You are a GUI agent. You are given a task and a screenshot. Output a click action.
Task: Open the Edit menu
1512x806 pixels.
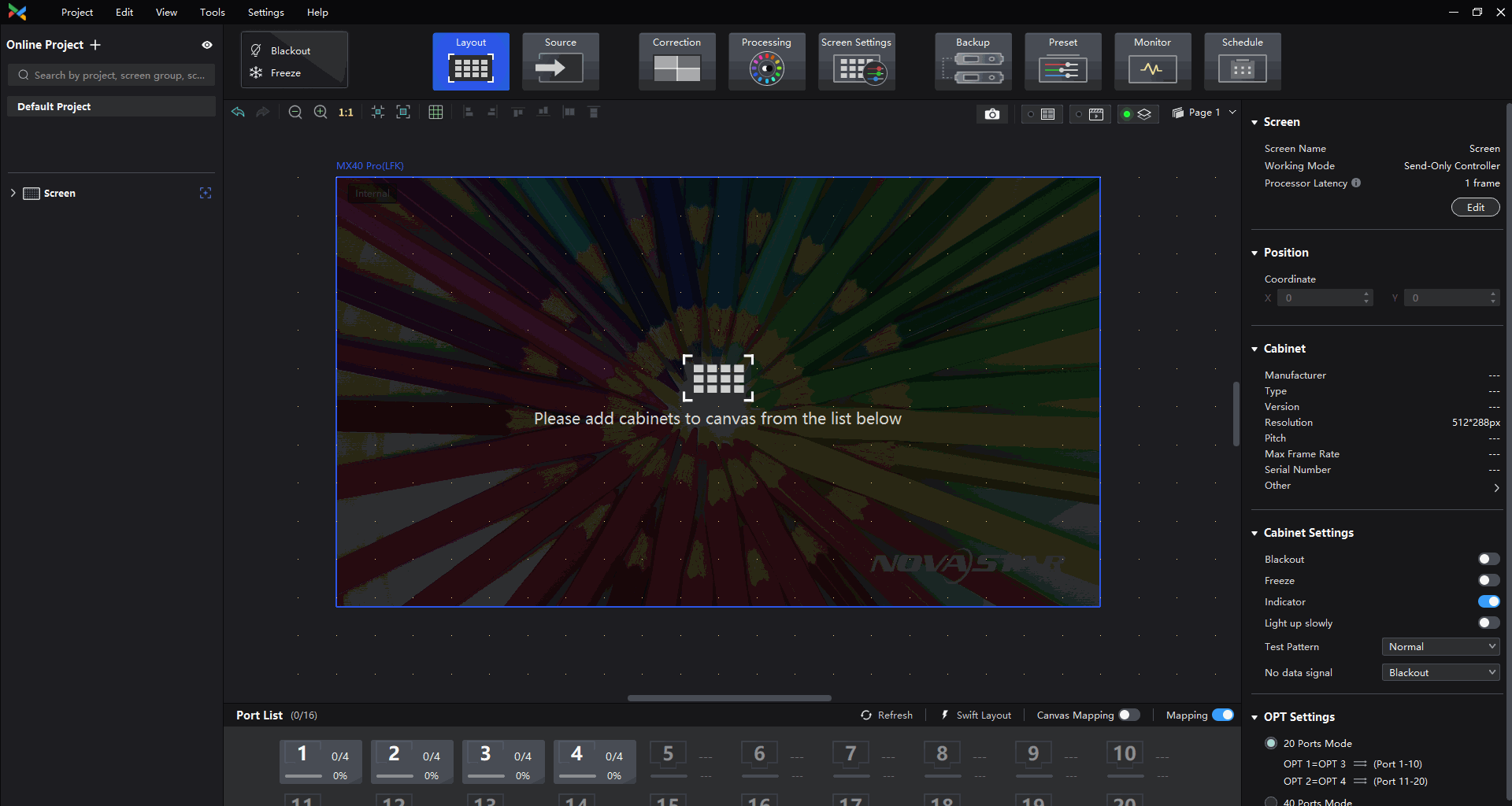(124, 12)
